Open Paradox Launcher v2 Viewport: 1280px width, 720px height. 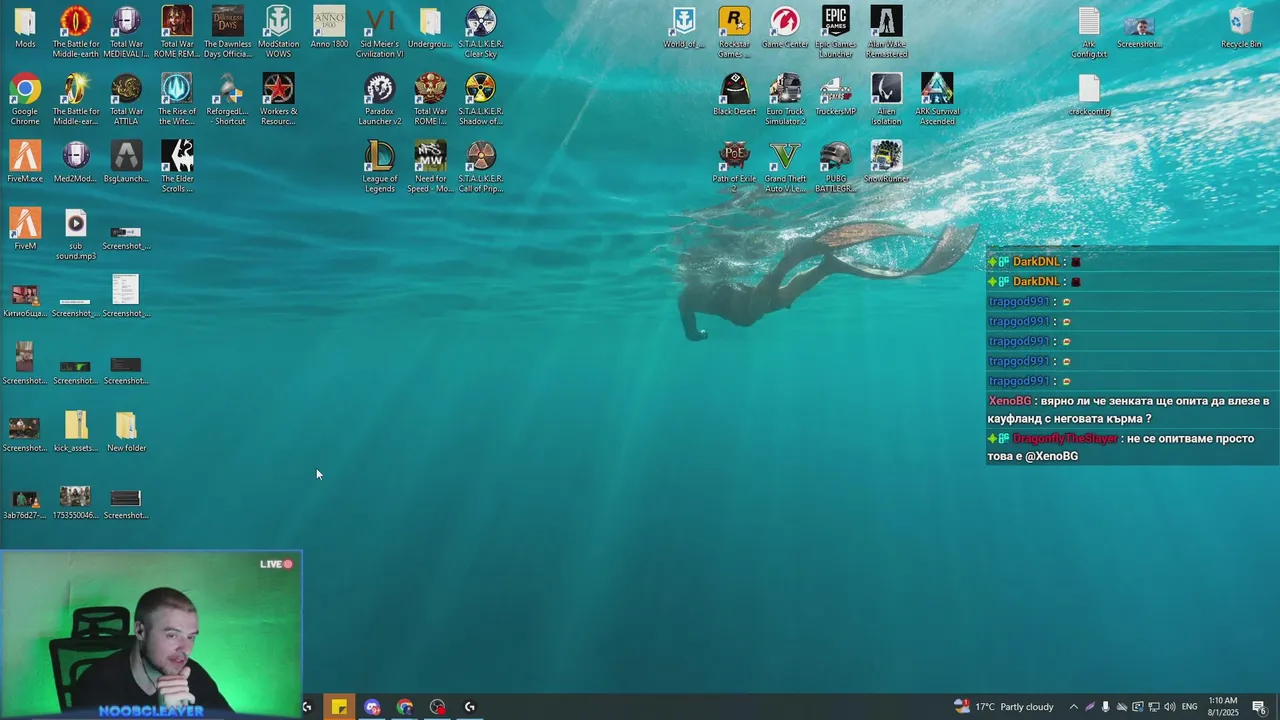tap(380, 99)
